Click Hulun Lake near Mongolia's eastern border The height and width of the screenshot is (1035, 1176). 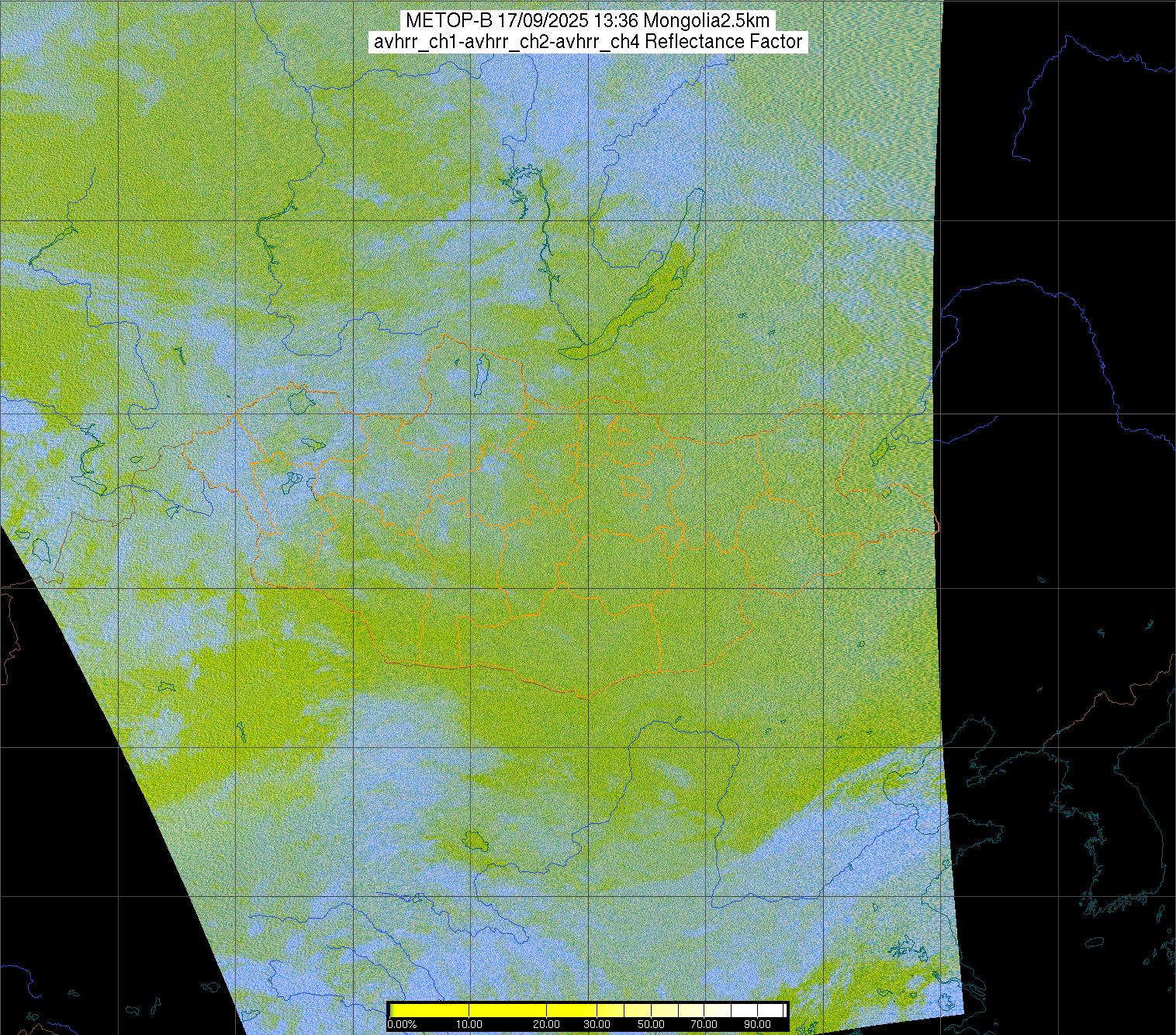point(880,448)
